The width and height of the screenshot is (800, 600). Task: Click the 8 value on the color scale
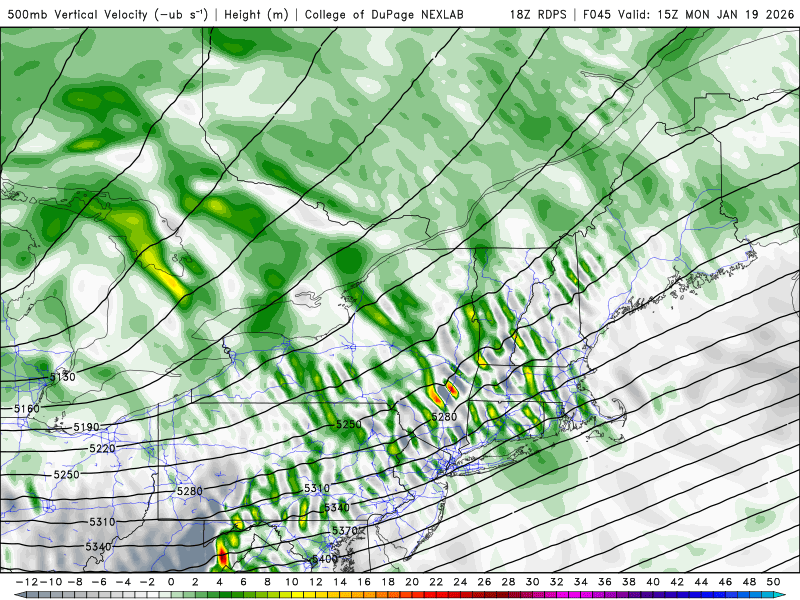click(x=267, y=582)
